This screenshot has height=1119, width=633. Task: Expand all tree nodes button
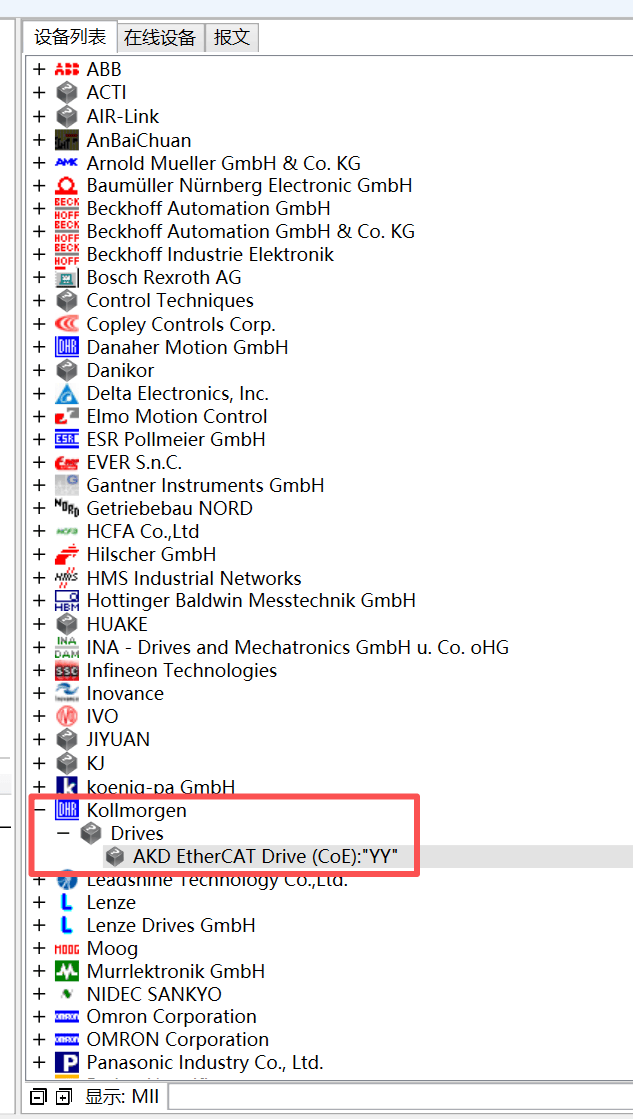pyautogui.click(x=64, y=1096)
